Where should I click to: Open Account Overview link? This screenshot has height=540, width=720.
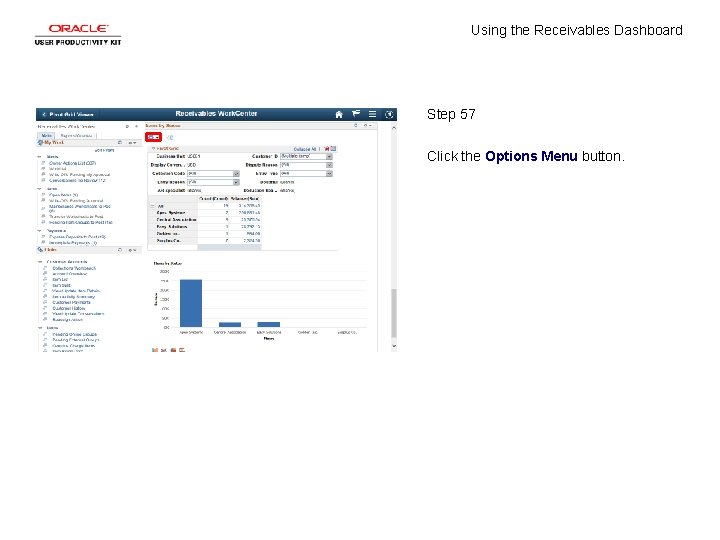pos(70,274)
